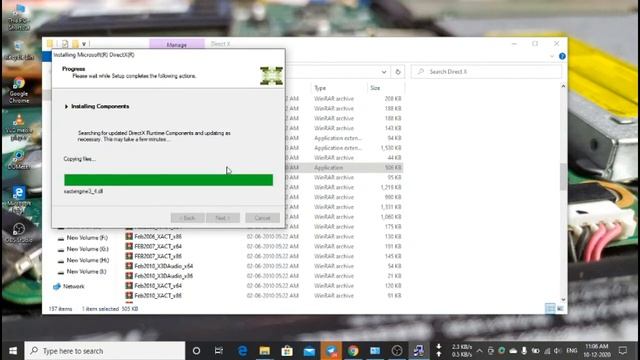Click the DirectX setup taskbar icon
This screenshot has height=360, width=640.
coord(419,351)
